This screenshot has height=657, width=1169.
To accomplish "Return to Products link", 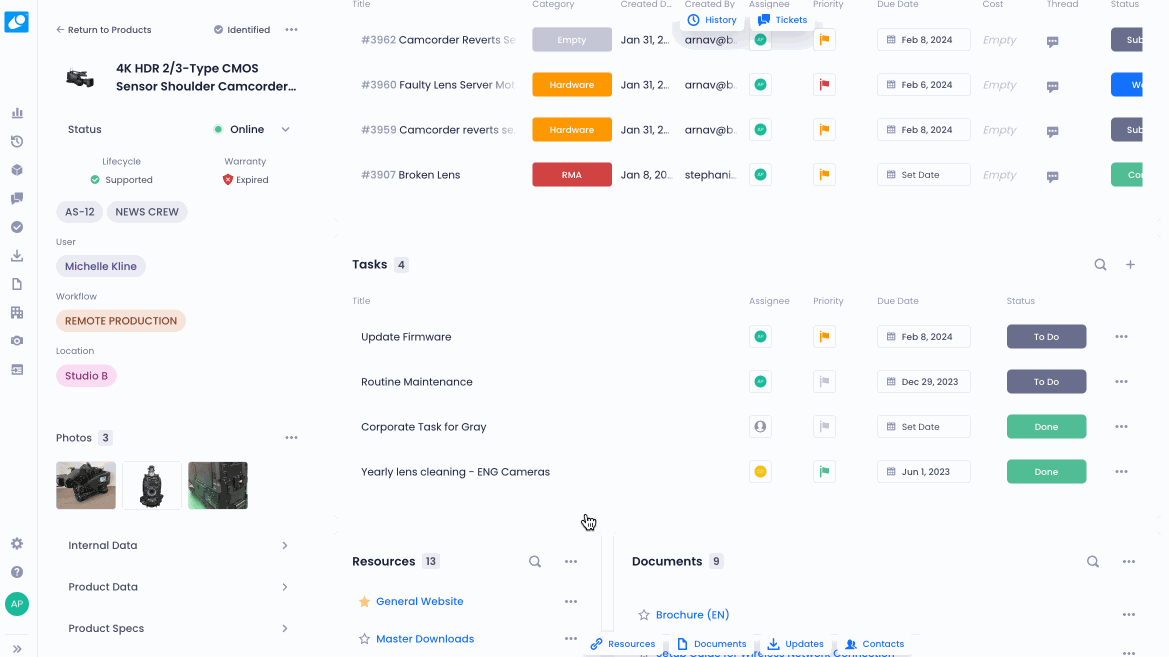I will (x=104, y=30).
